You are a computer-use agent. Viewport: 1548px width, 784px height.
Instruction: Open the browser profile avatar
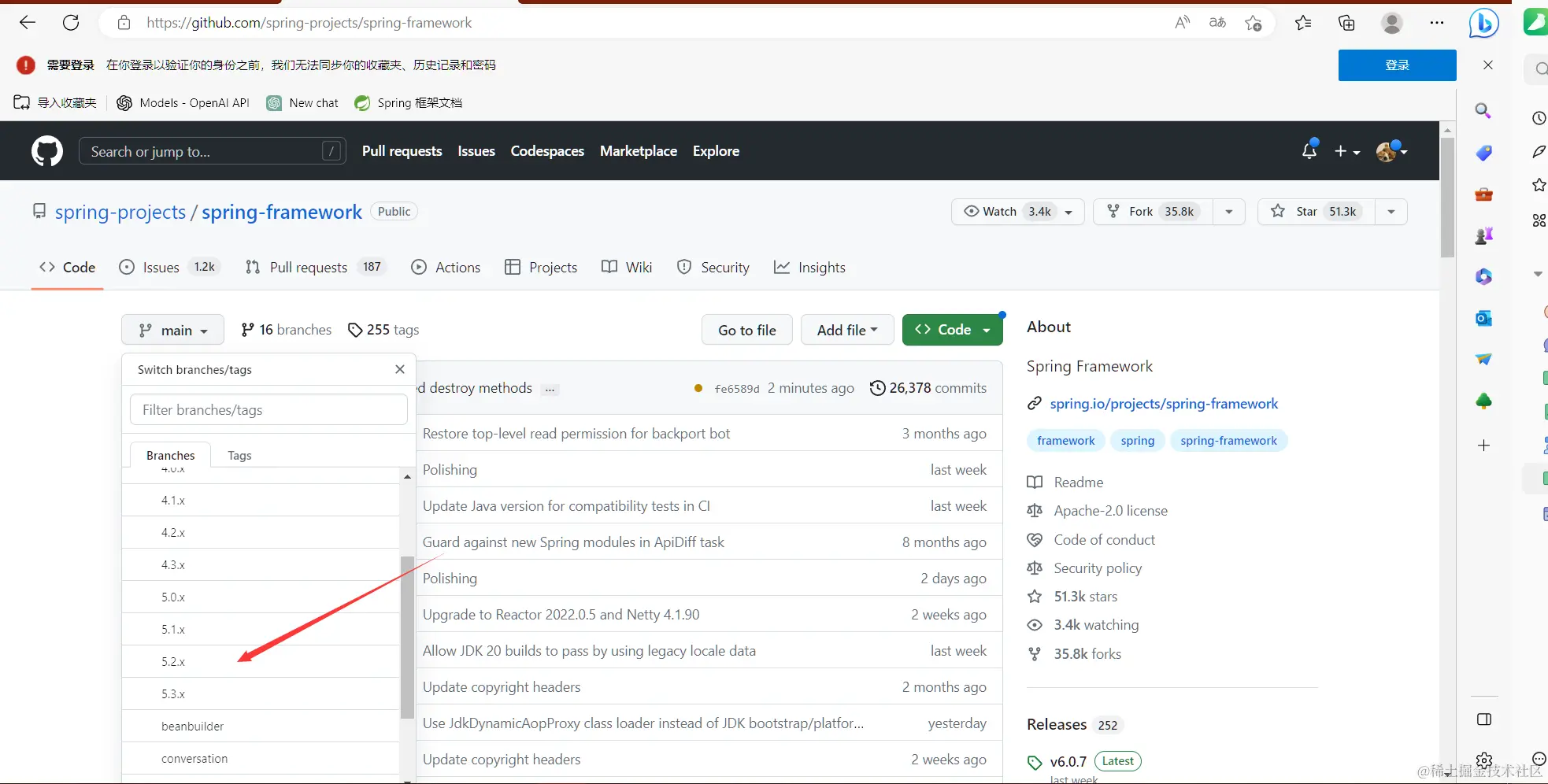coord(1392,23)
